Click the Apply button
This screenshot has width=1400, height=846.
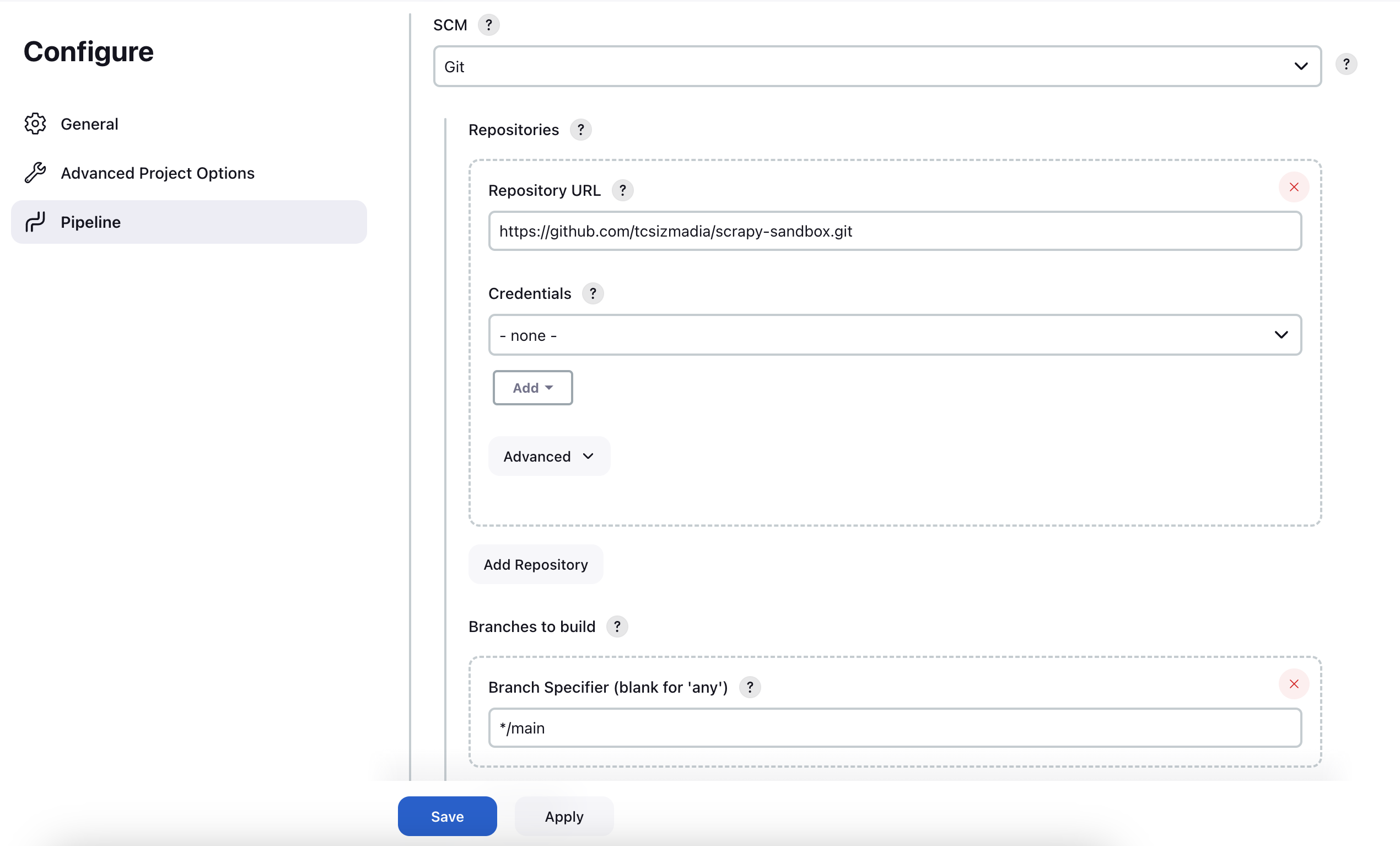(x=563, y=816)
